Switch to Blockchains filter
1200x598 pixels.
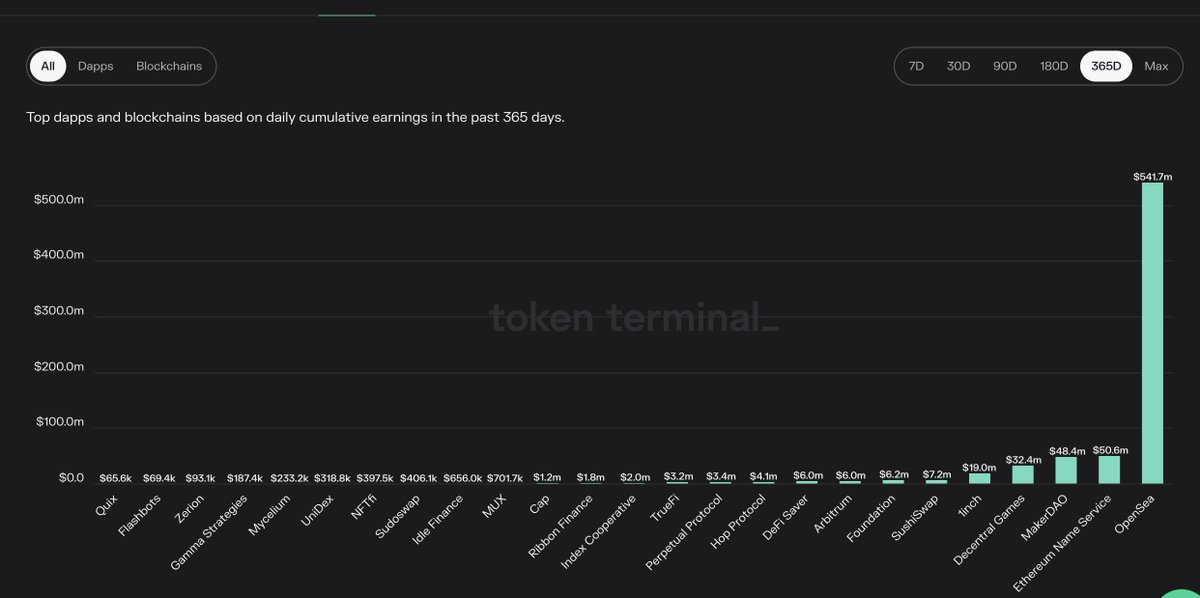(169, 66)
